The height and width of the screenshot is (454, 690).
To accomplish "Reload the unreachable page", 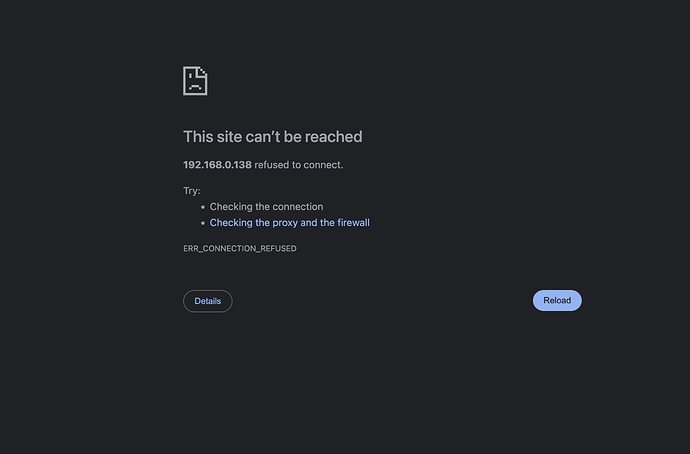I will pyautogui.click(x=557, y=300).
